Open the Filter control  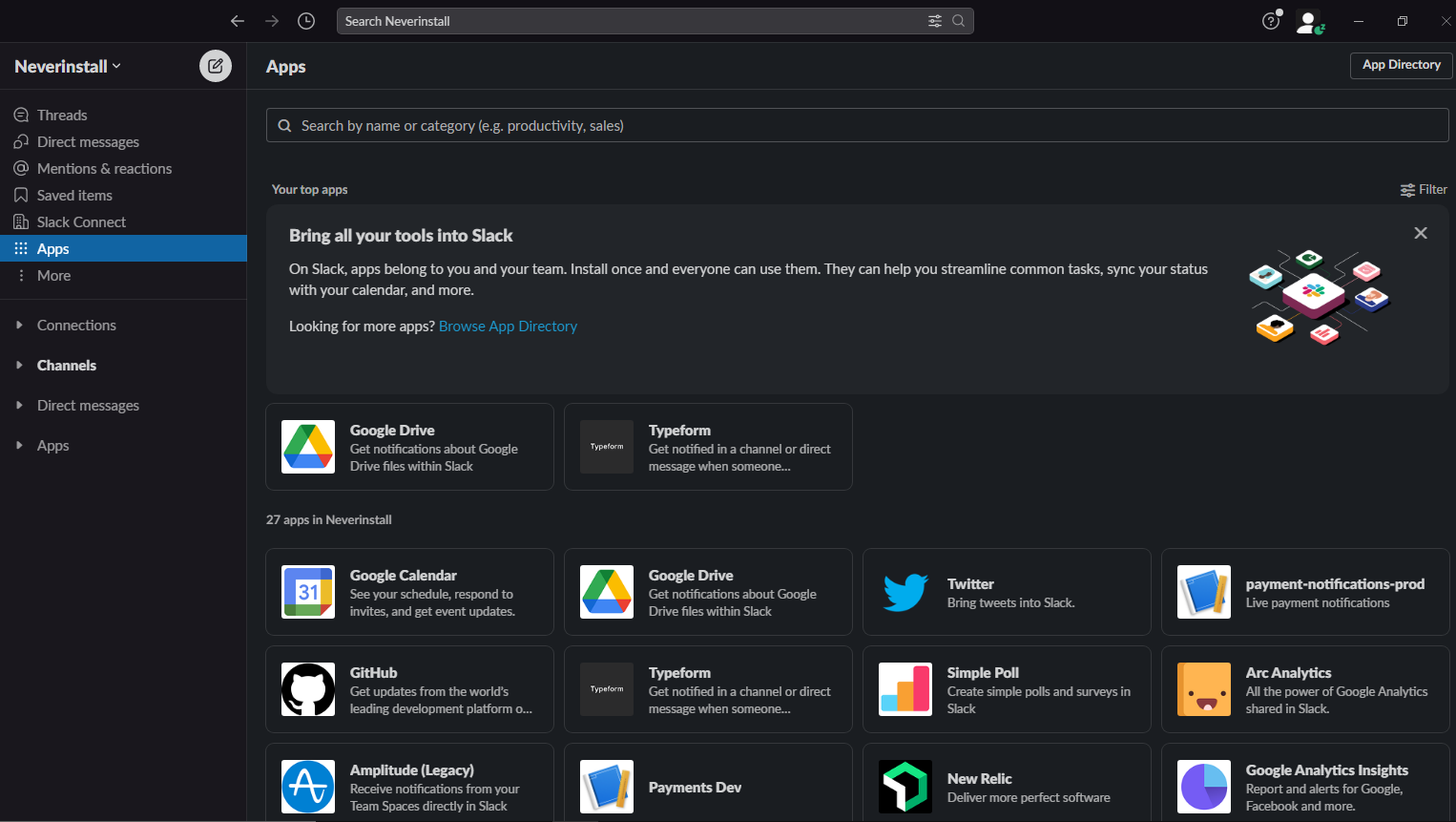[1424, 189]
